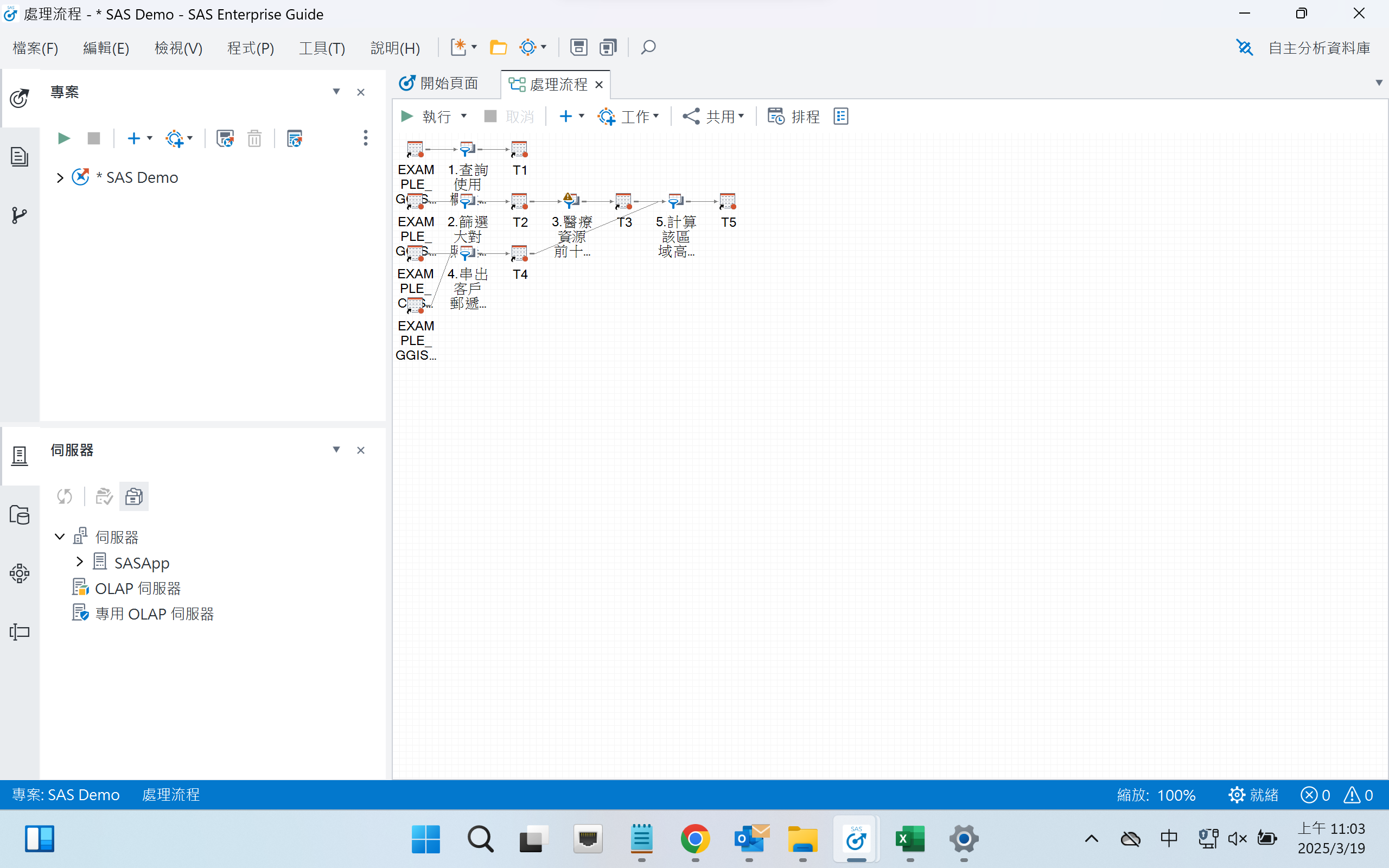Click the disconnect servers icon
Image resolution: width=1389 pixels, height=868 pixels.
(x=133, y=496)
